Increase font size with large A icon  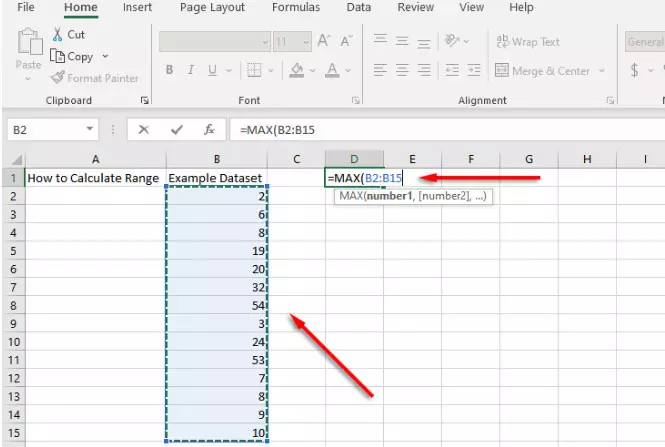(x=324, y=41)
